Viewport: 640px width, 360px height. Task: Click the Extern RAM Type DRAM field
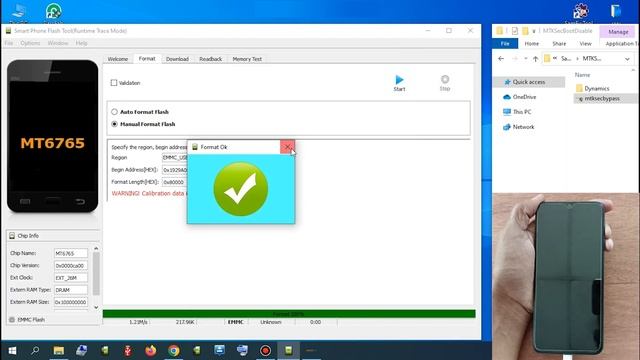click(x=71, y=290)
